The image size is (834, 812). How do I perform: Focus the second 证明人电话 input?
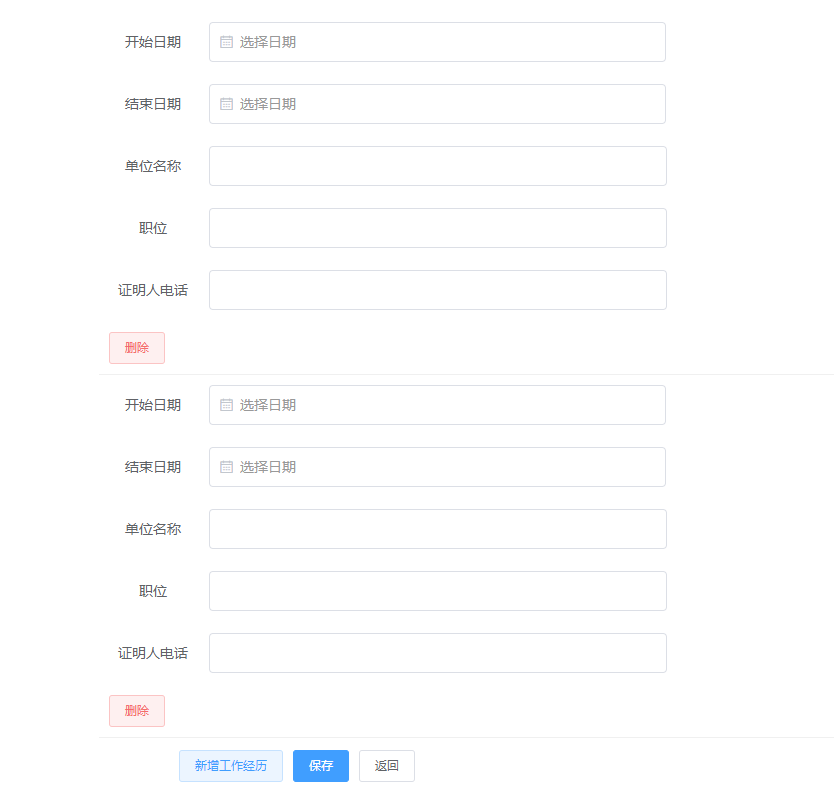click(x=438, y=653)
